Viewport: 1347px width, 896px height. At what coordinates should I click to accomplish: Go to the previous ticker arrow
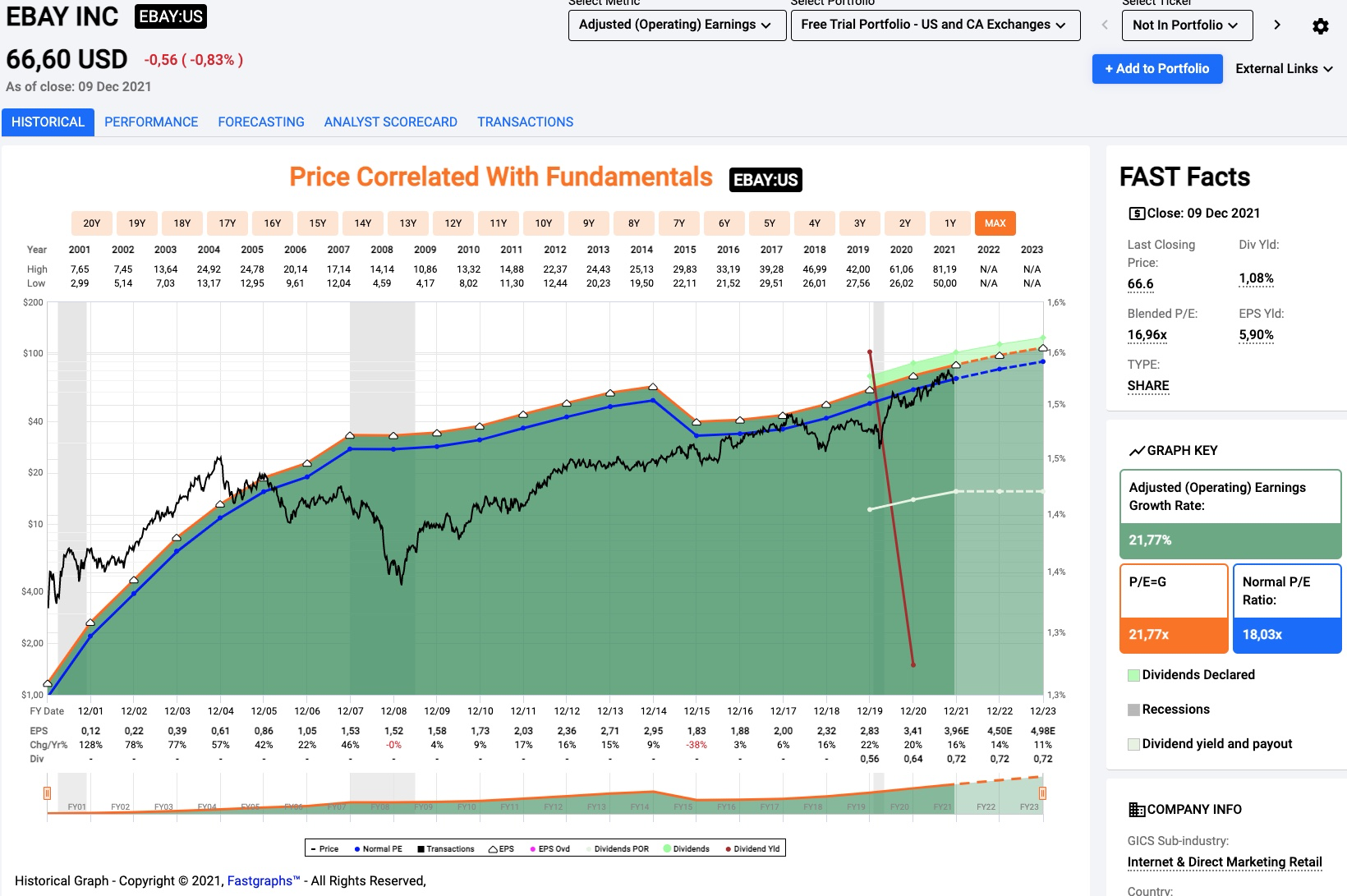click(1105, 25)
